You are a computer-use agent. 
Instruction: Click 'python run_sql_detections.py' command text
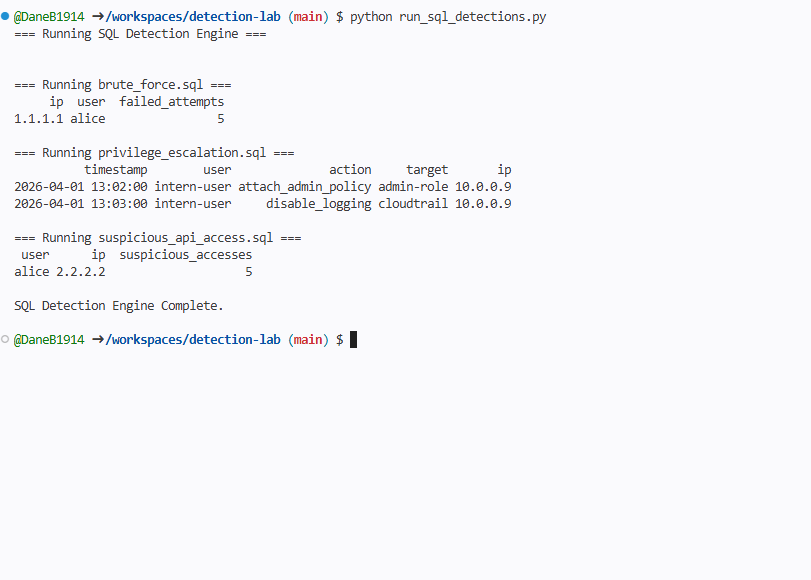click(448, 17)
